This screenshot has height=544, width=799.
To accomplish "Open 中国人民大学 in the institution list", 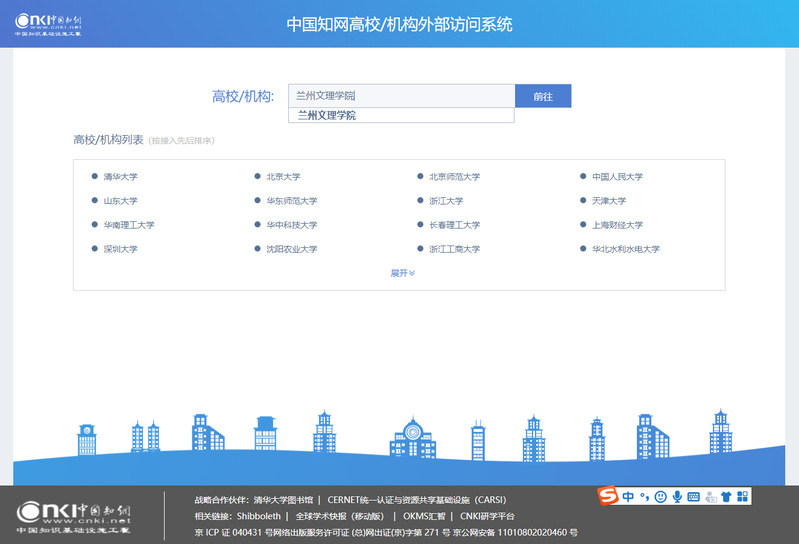I will (617, 177).
